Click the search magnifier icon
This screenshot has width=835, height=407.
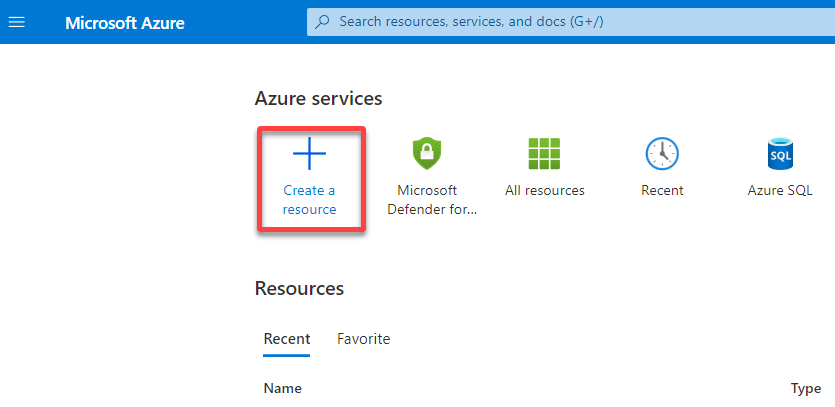pyautogui.click(x=322, y=22)
